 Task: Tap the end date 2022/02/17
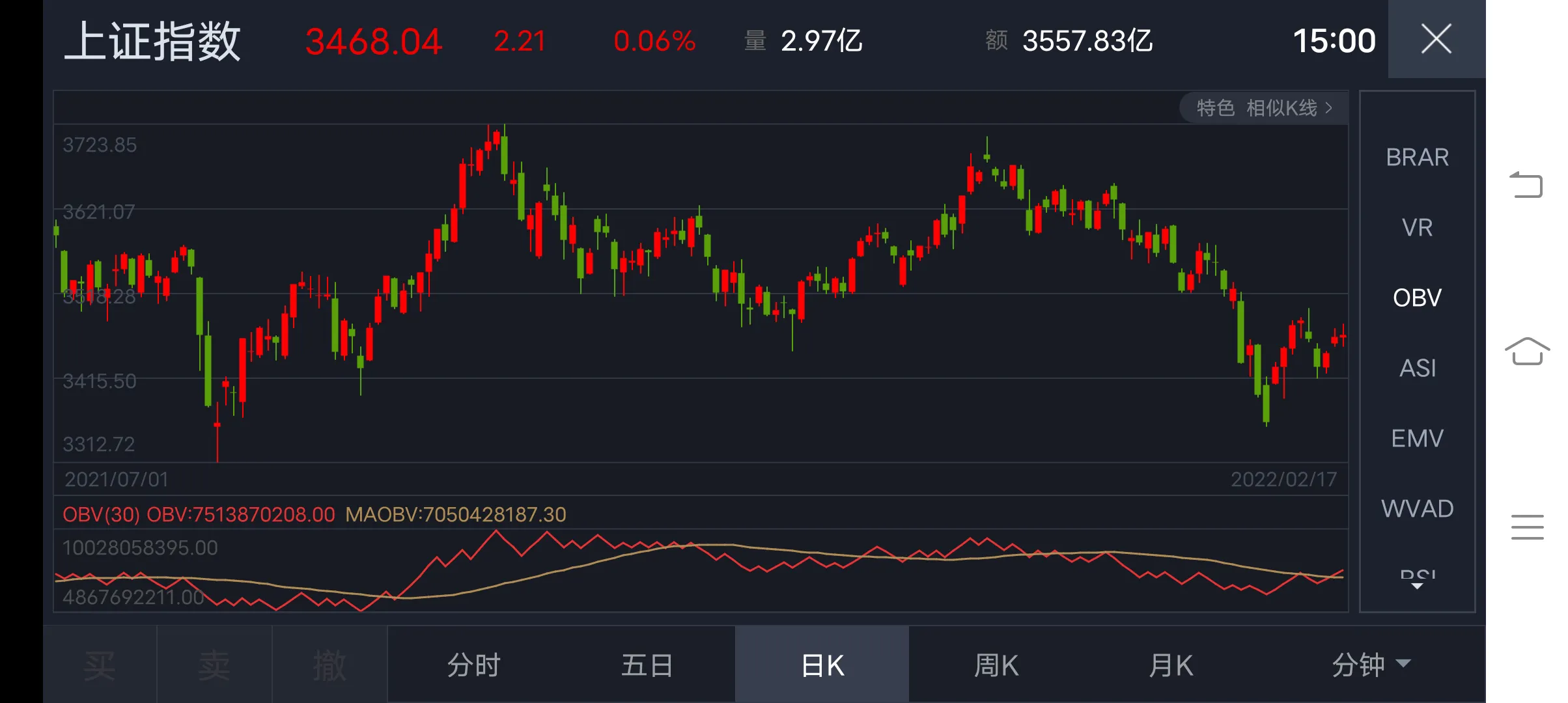point(1283,480)
